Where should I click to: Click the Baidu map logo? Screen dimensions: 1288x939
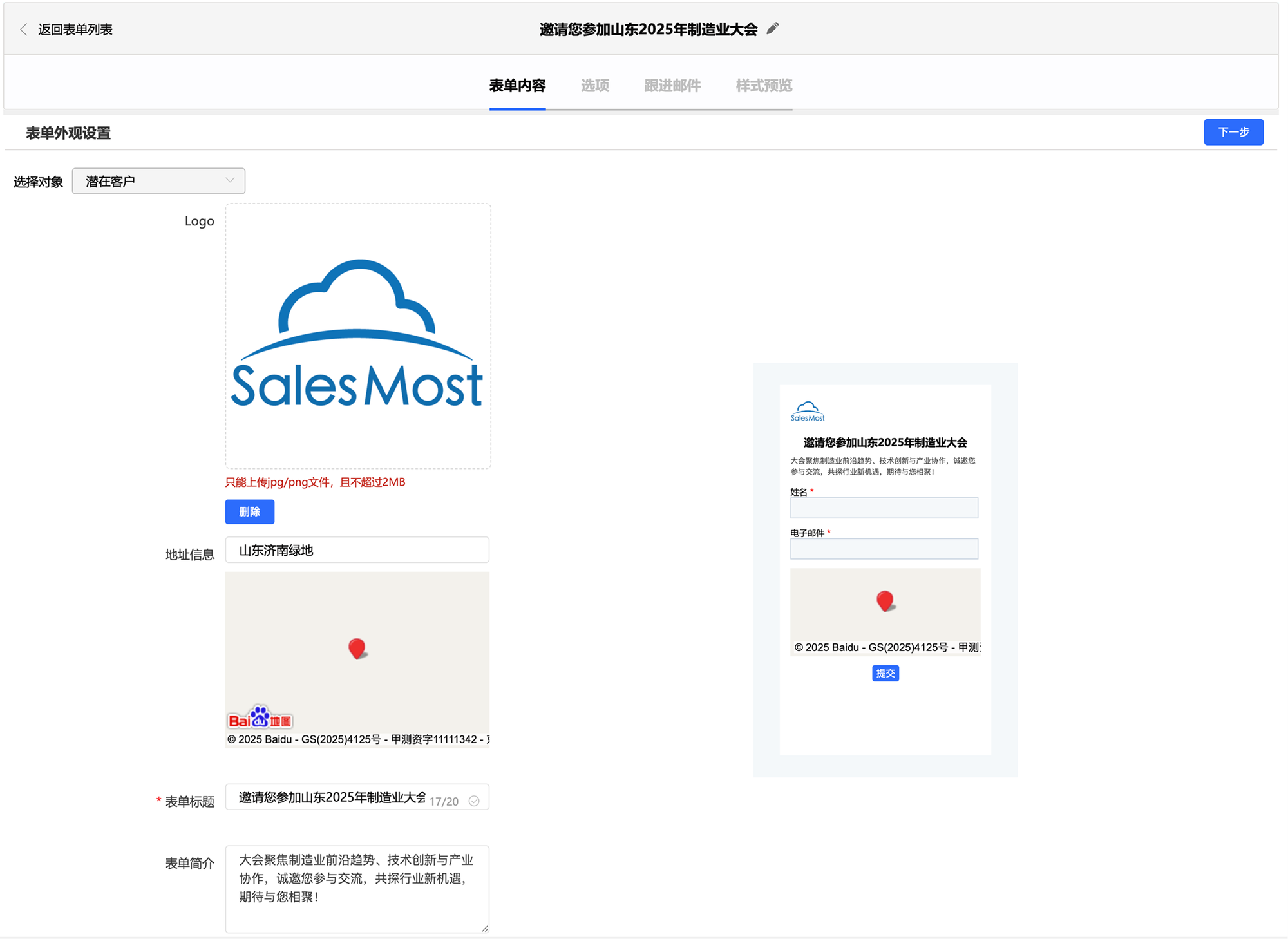point(260,718)
